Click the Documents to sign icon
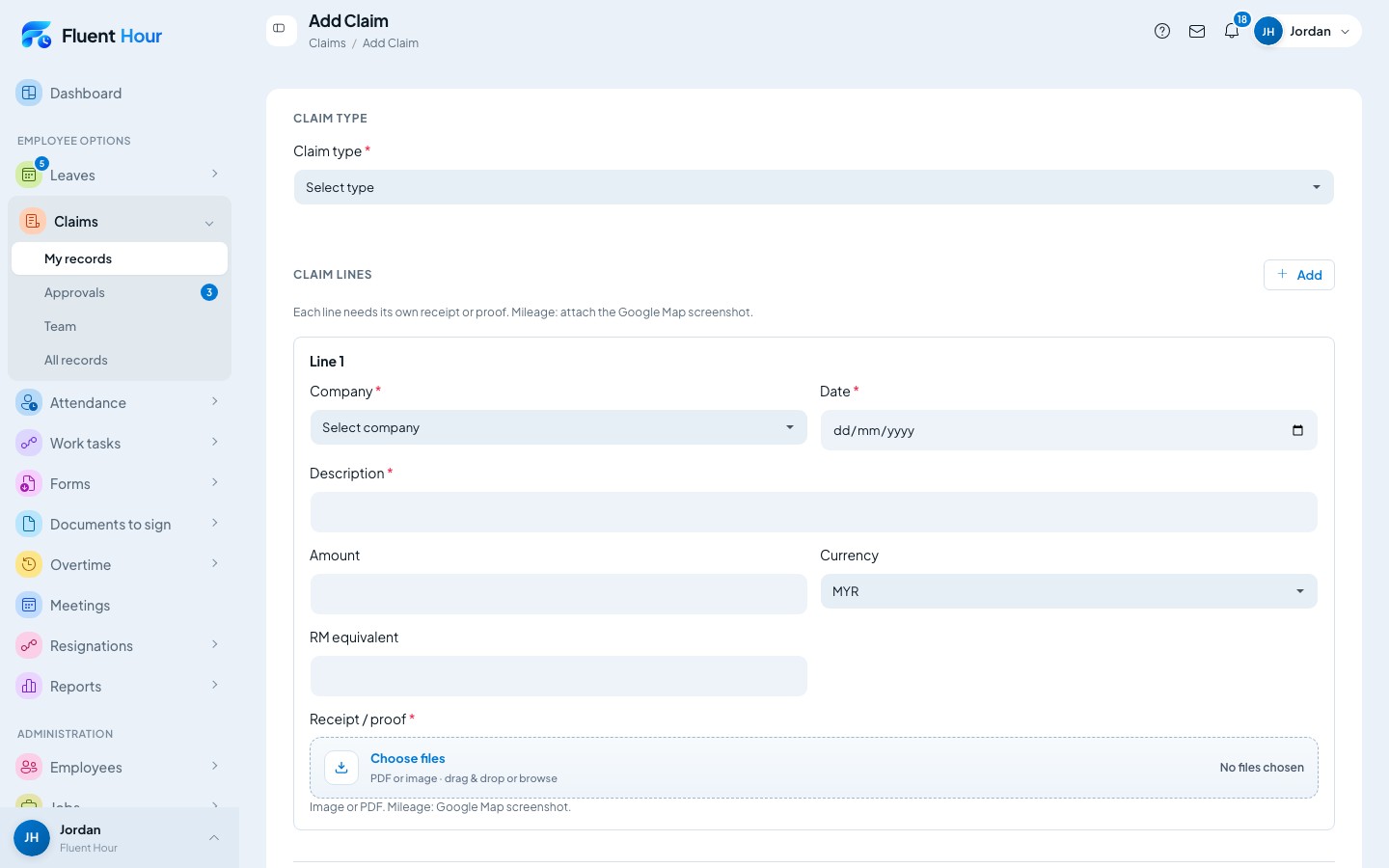Viewport: 1389px width, 868px height. click(29, 524)
